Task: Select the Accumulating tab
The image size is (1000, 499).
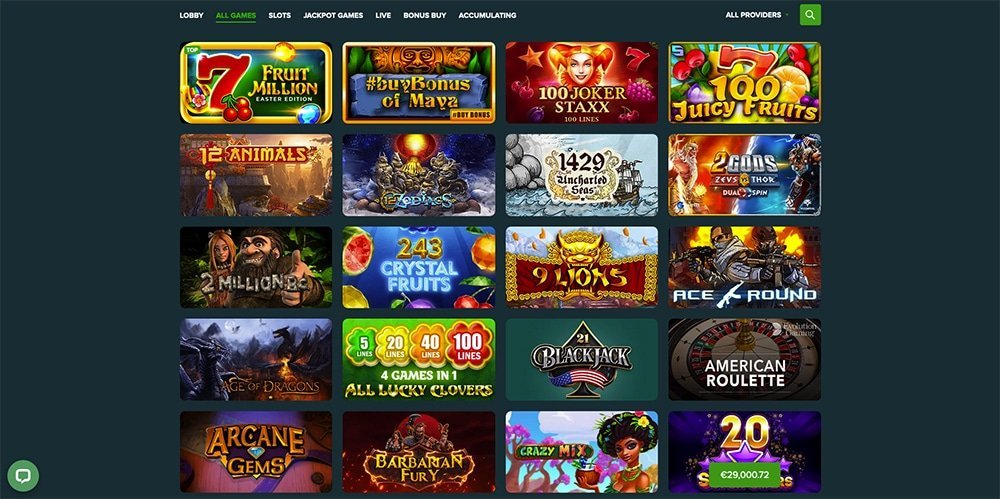Action: coord(487,15)
